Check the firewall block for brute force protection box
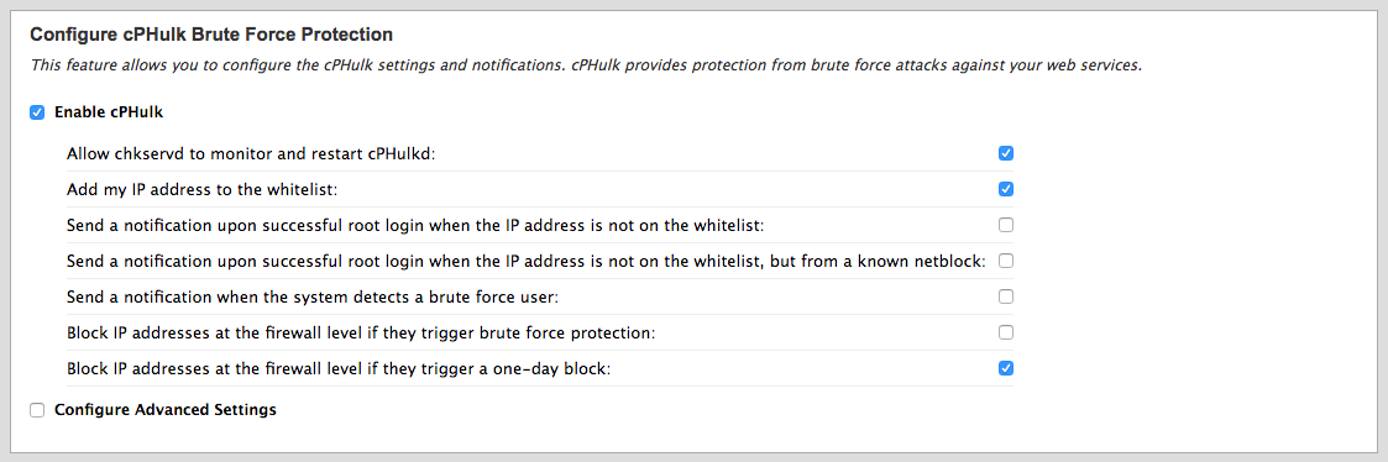Viewport: 1388px width, 462px height. [1006, 332]
